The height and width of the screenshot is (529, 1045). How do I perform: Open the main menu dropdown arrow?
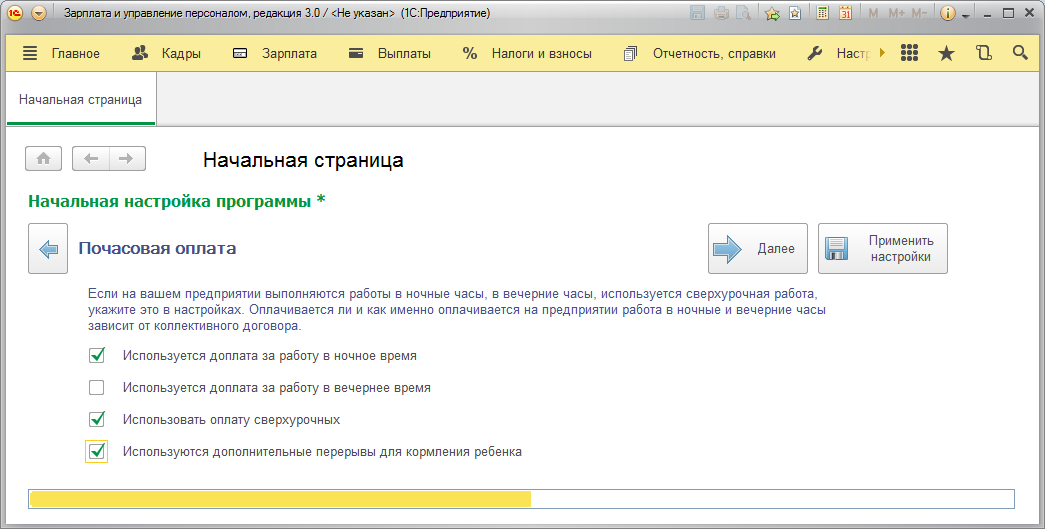(39, 14)
